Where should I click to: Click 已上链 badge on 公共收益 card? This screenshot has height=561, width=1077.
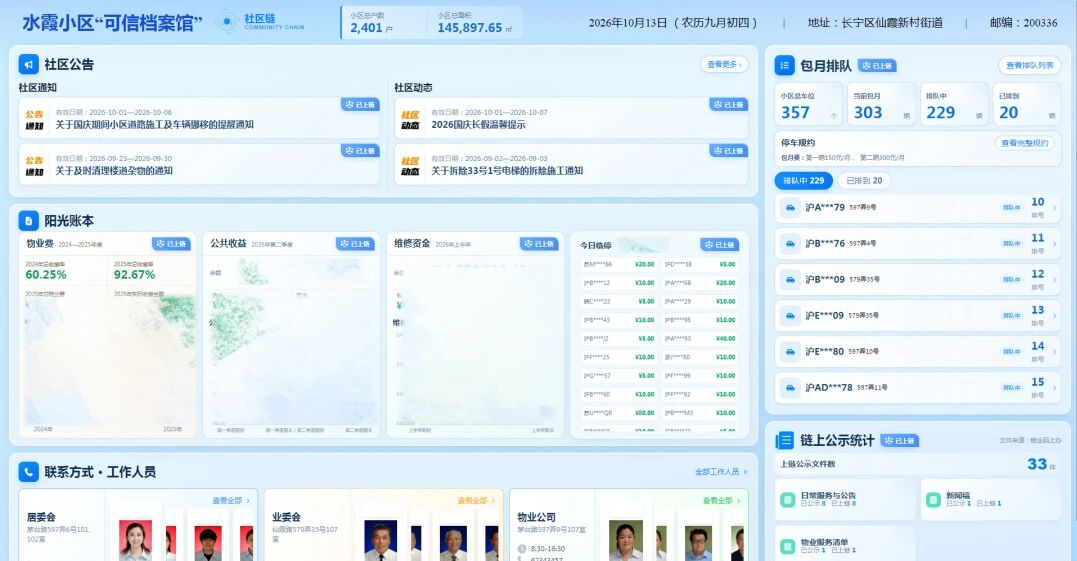pyautogui.click(x=355, y=244)
